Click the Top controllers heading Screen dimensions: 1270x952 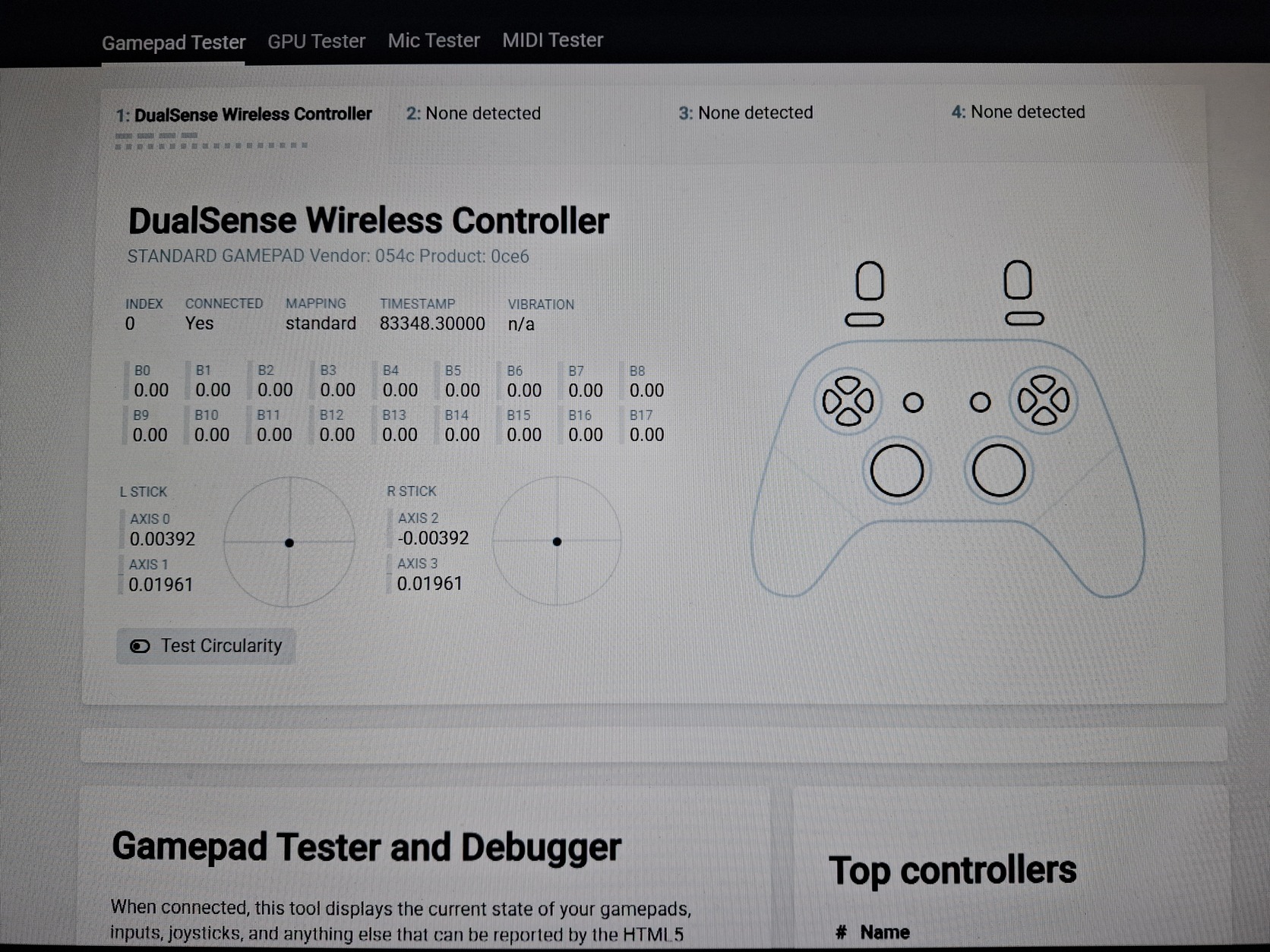coord(953,871)
